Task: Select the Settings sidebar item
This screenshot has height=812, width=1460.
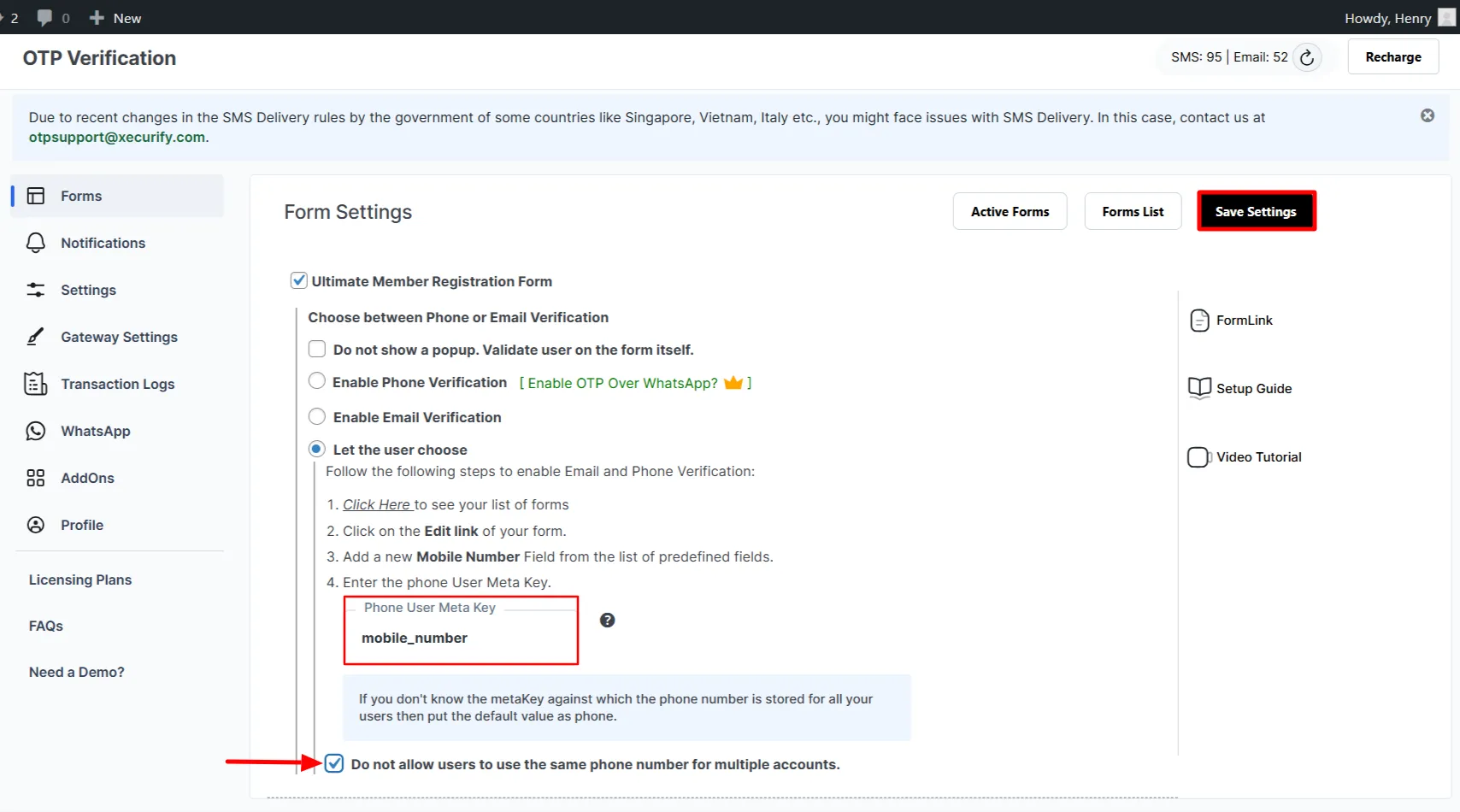Action: click(x=88, y=290)
